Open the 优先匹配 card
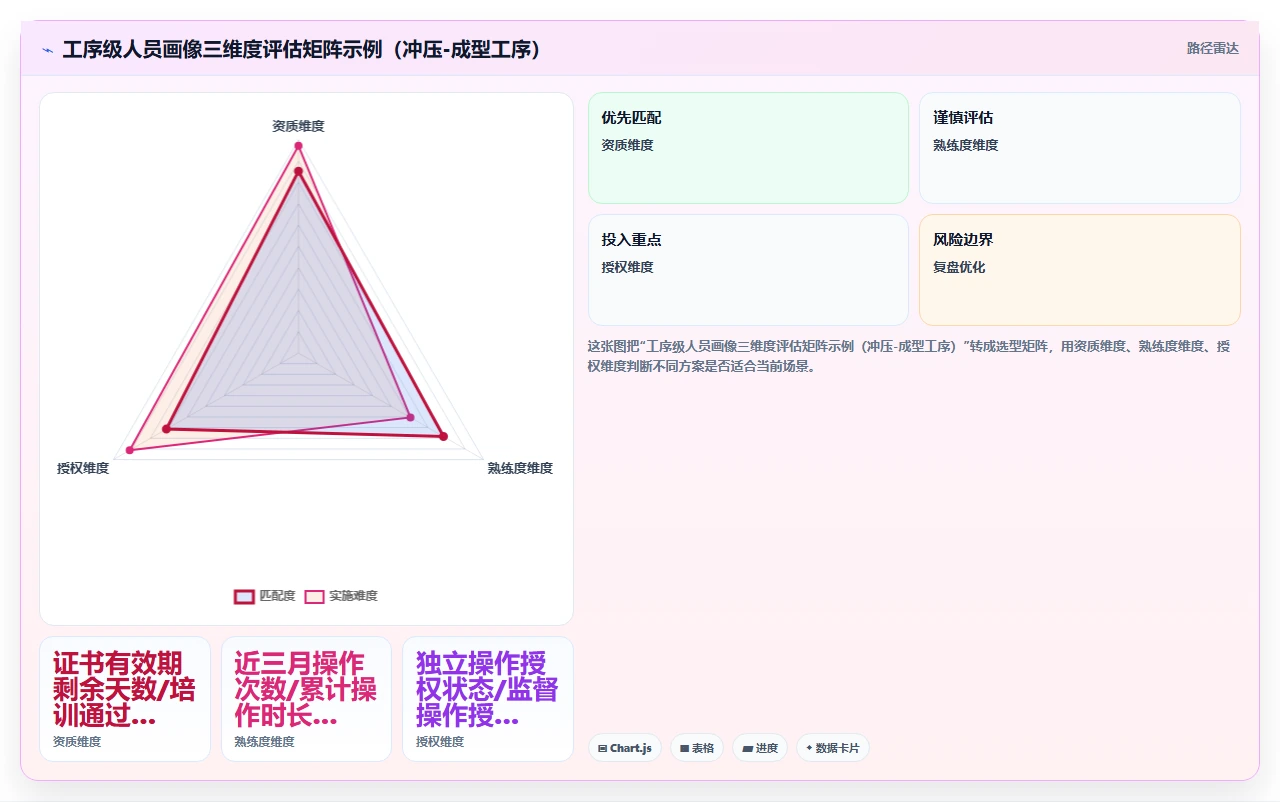The image size is (1280, 802). click(x=748, y=148)
